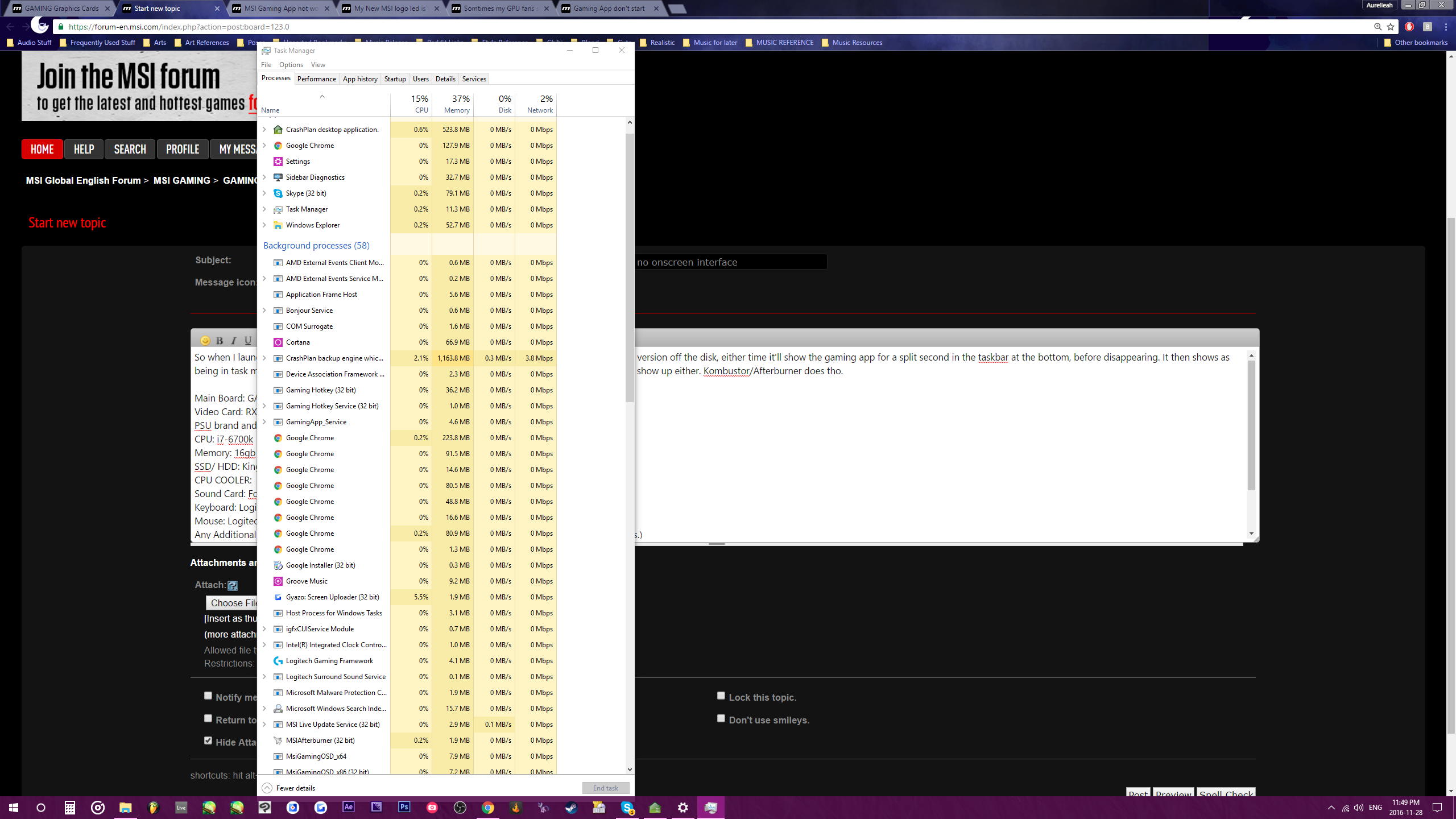Collapse details via Fewer details chevron
The width and height of the screenshot is (1456, 819).
pos(266,788)
